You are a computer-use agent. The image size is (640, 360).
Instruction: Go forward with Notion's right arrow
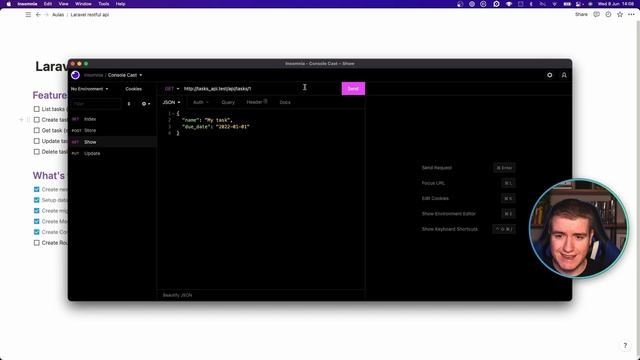[x=46, y=15]
